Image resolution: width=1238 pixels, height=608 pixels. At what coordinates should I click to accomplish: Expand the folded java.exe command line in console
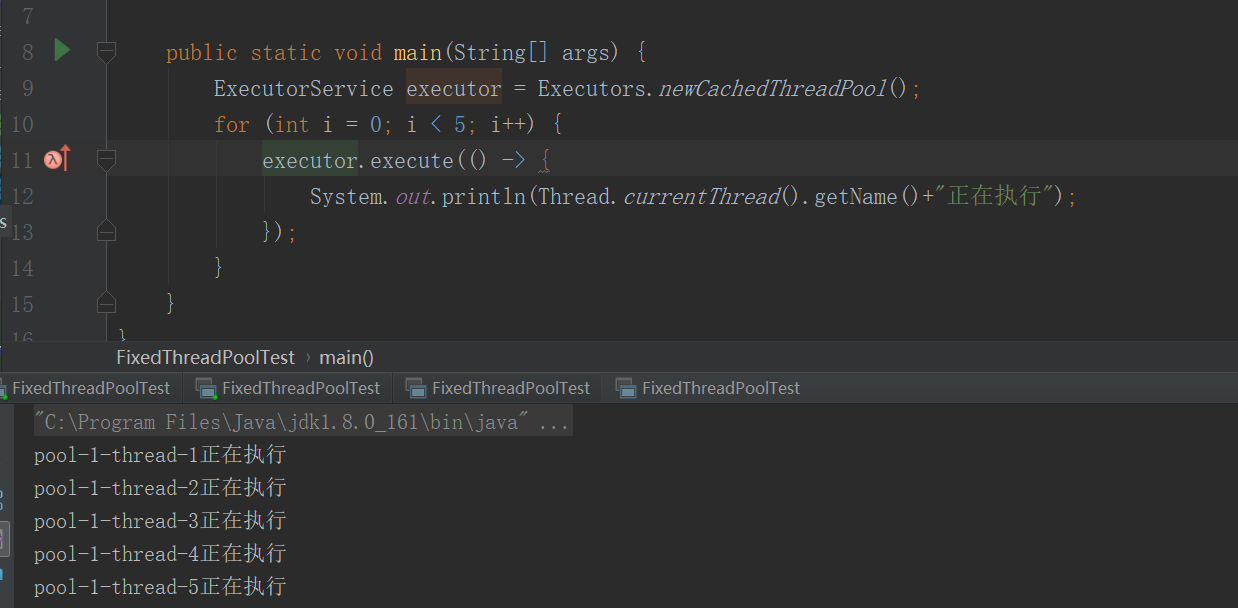(x=553, y=422)
